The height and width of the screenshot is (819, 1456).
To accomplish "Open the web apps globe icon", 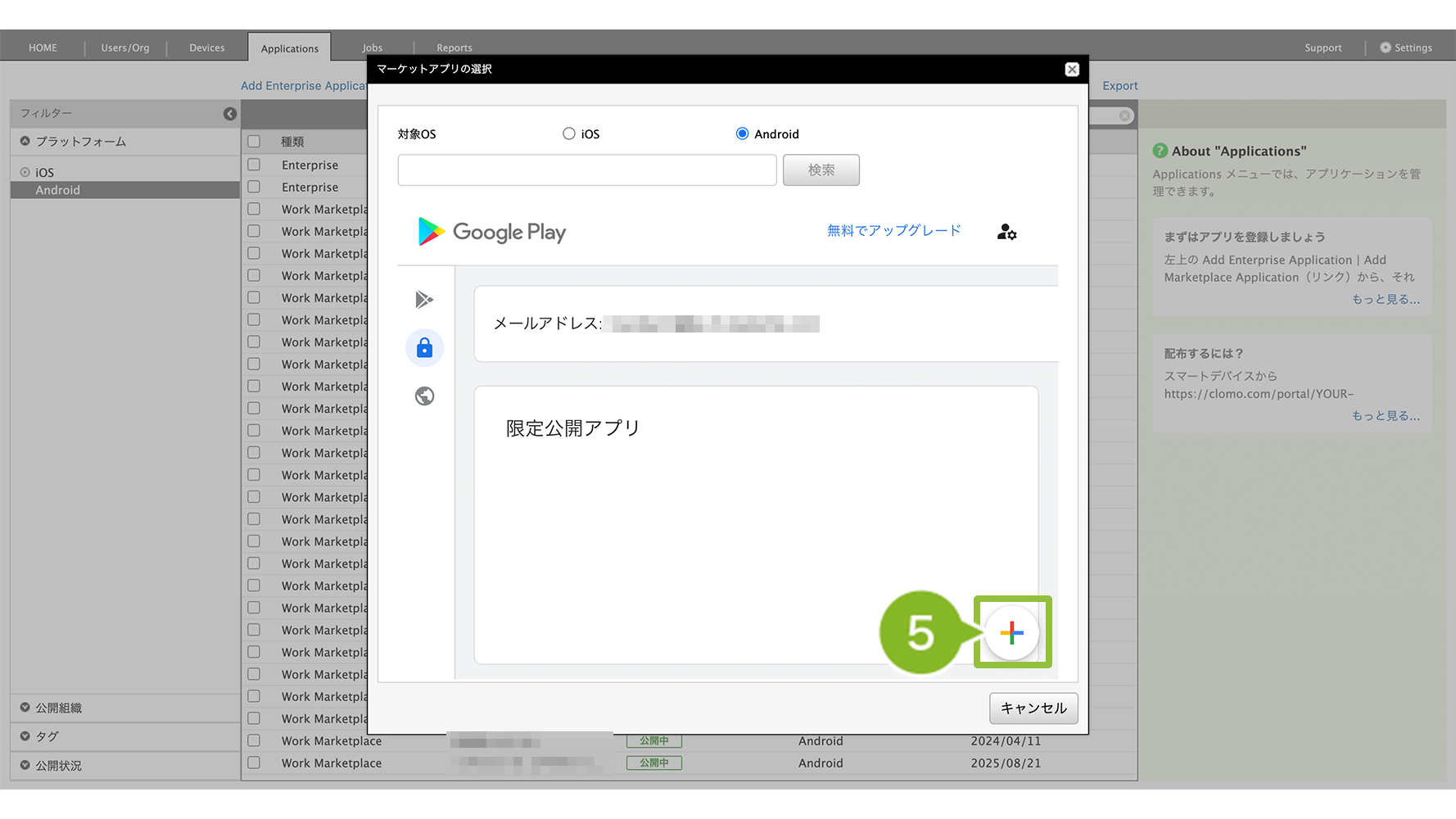I will point(424,396).
